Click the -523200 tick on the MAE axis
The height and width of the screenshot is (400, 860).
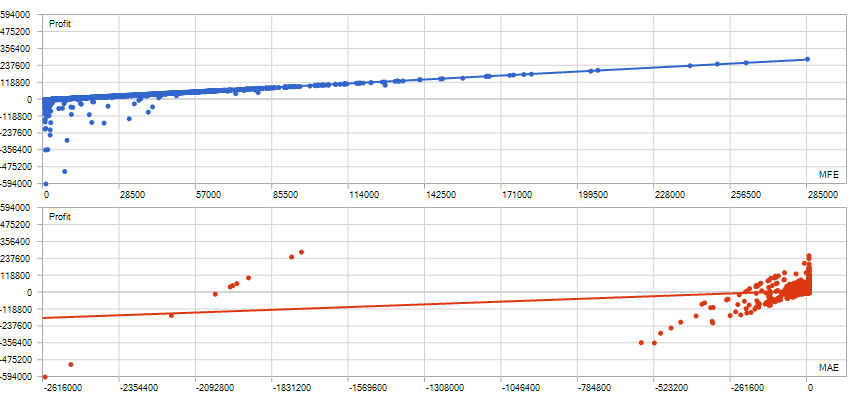pos(669,388)
